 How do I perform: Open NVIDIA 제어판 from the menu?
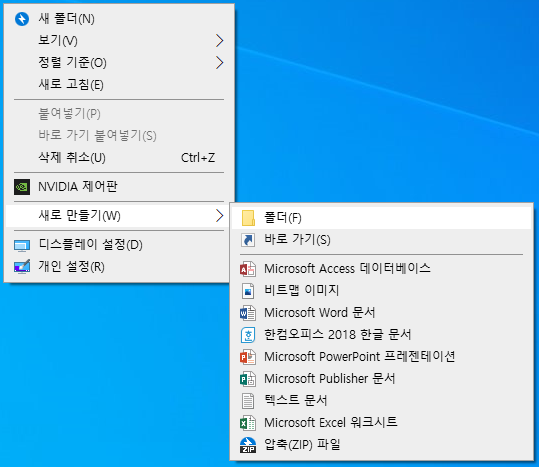119,187
